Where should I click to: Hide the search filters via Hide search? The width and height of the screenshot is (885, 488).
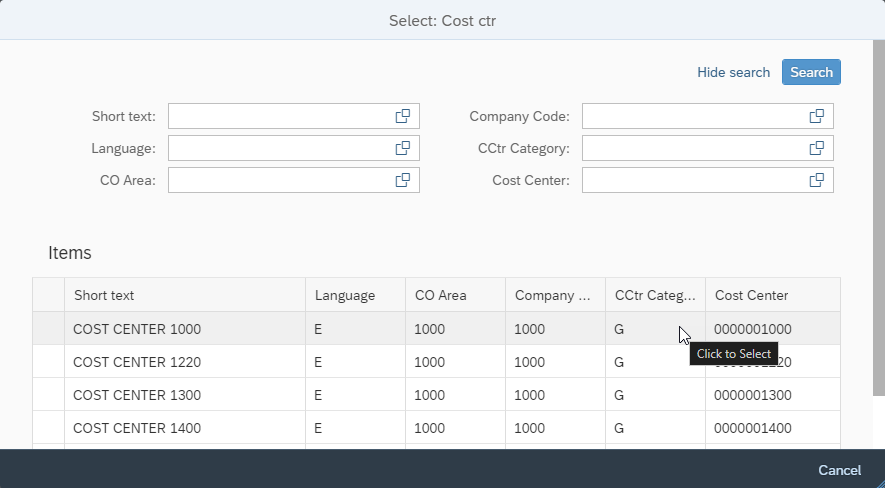coord(733,72)
